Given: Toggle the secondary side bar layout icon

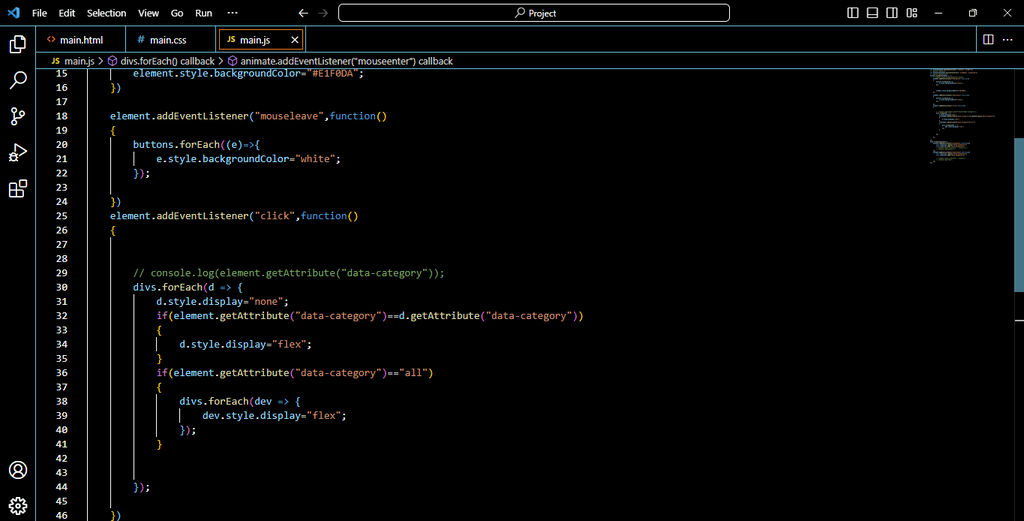Looking at the screenshot, I should 892,13.
